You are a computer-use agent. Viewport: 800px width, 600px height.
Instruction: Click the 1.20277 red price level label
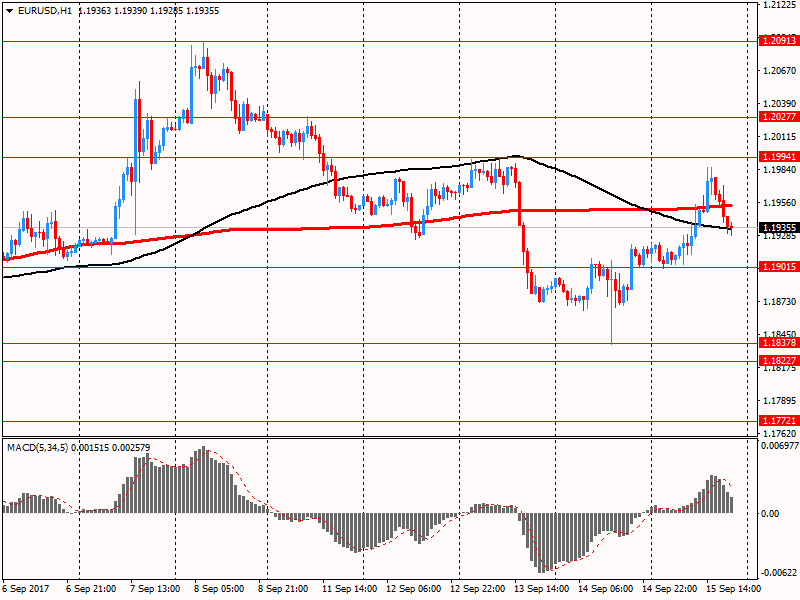[779, 117]
